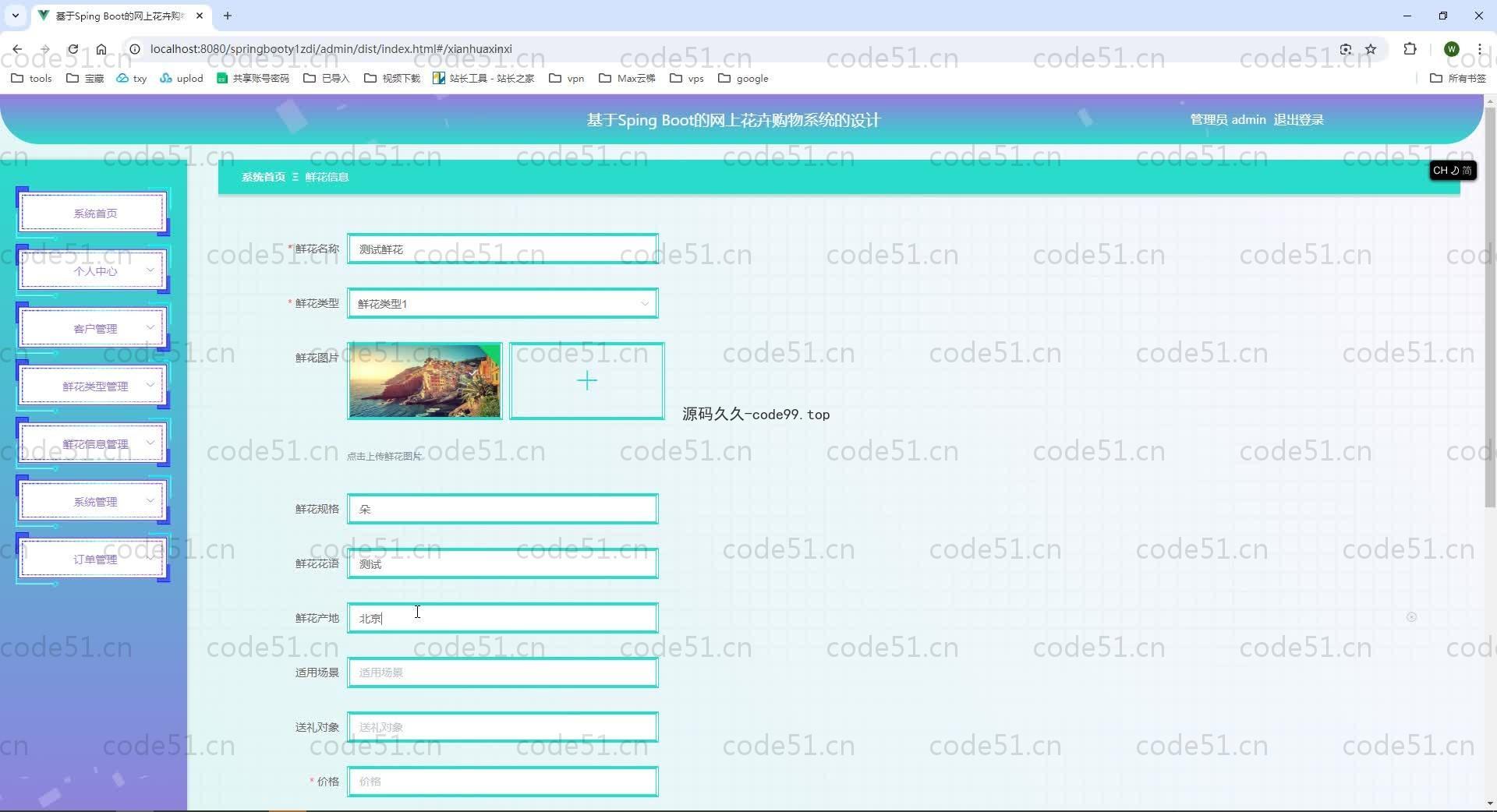Click the 退出登录 logout link
Viewport: 1497px width, 812px height.
click(1298, 120)
